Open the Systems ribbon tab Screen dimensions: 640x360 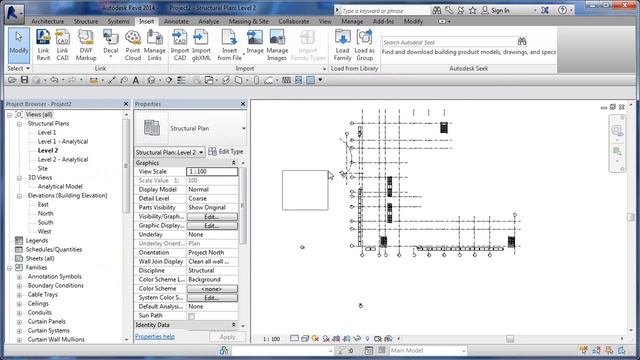[118, 21]
